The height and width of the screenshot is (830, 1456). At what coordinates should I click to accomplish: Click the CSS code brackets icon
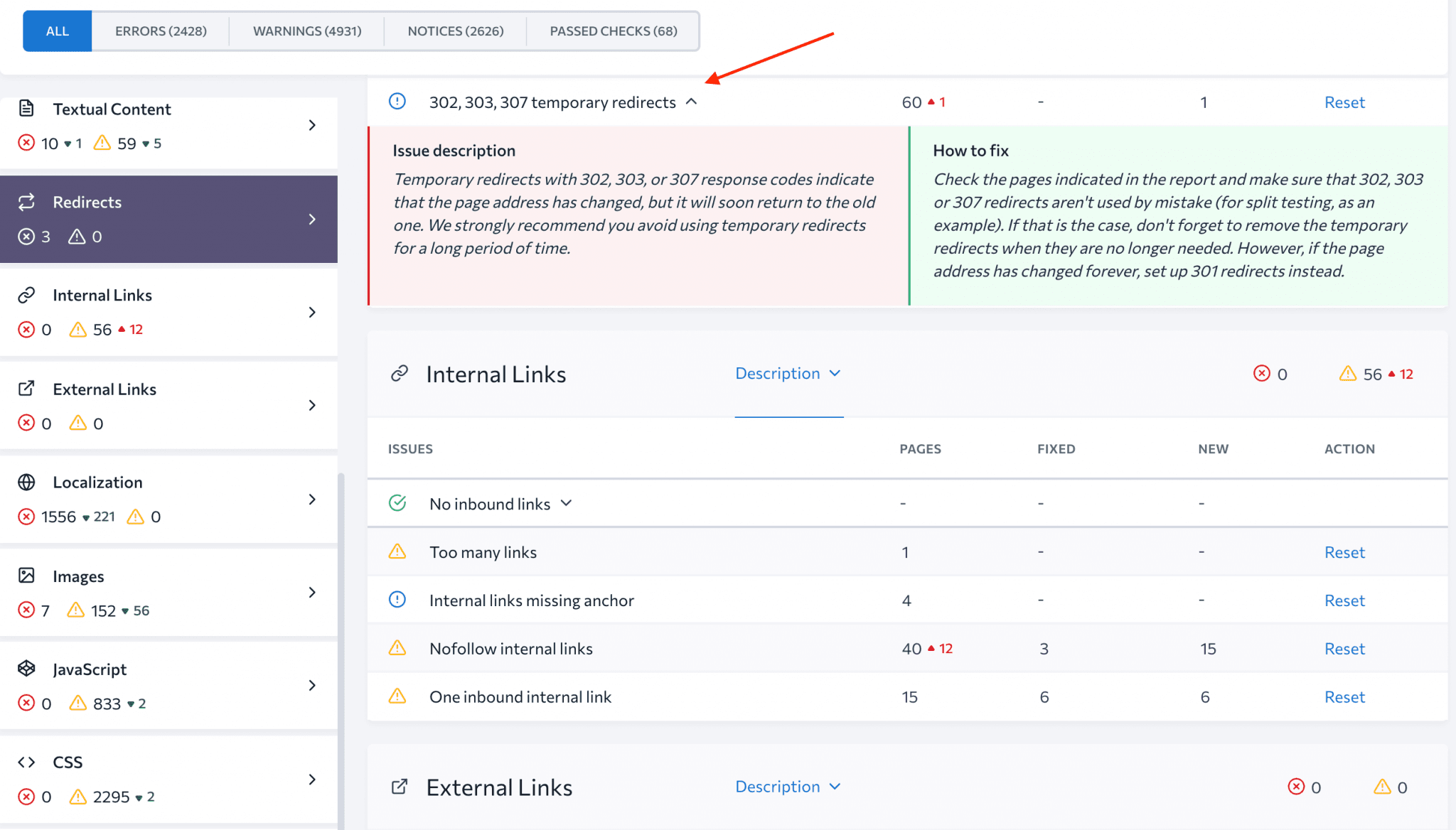27,761
